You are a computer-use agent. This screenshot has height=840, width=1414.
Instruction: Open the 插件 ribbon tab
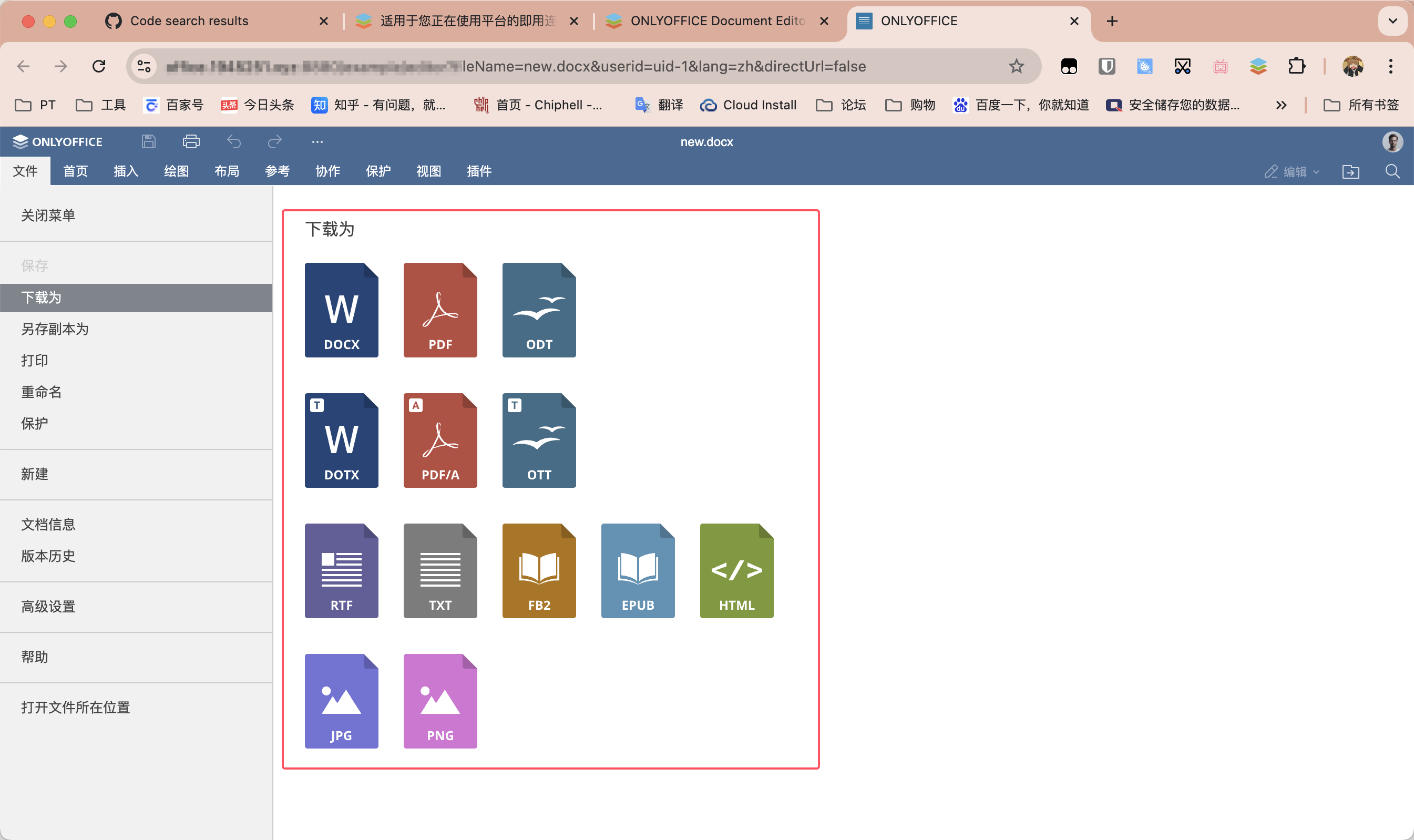479,171
